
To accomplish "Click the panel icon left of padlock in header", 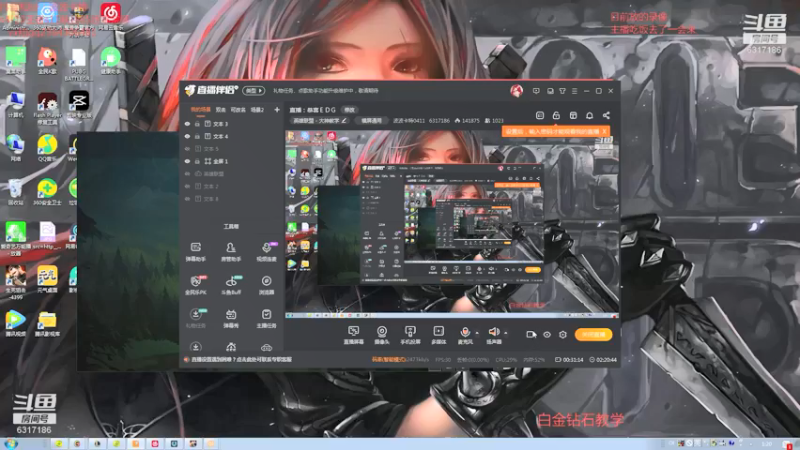I will [x=540, y=115].
